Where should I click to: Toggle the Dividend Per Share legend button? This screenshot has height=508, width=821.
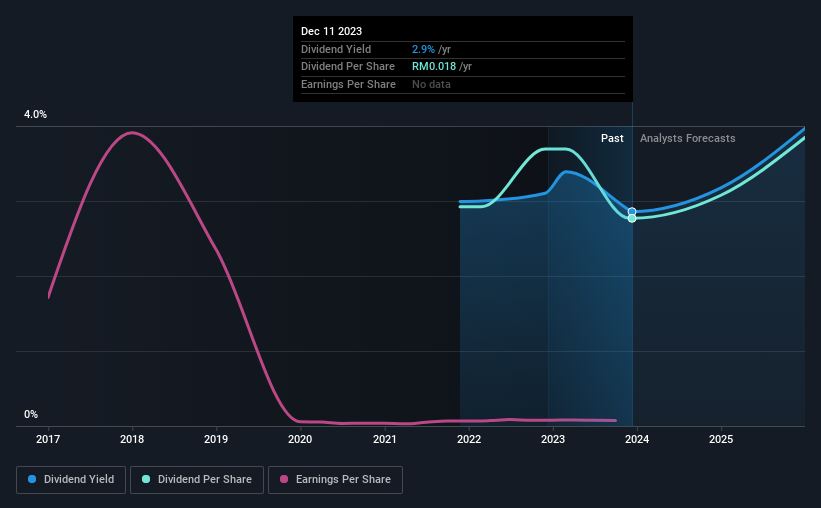pyautogui.click(x=197, y=480)
